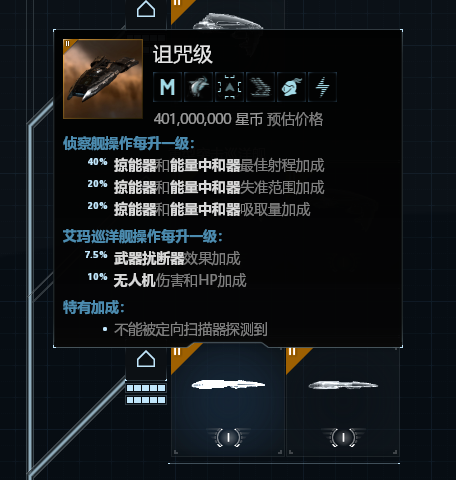Open the 无人机 link in the 10% bonus line

click(x=135, y=280)
